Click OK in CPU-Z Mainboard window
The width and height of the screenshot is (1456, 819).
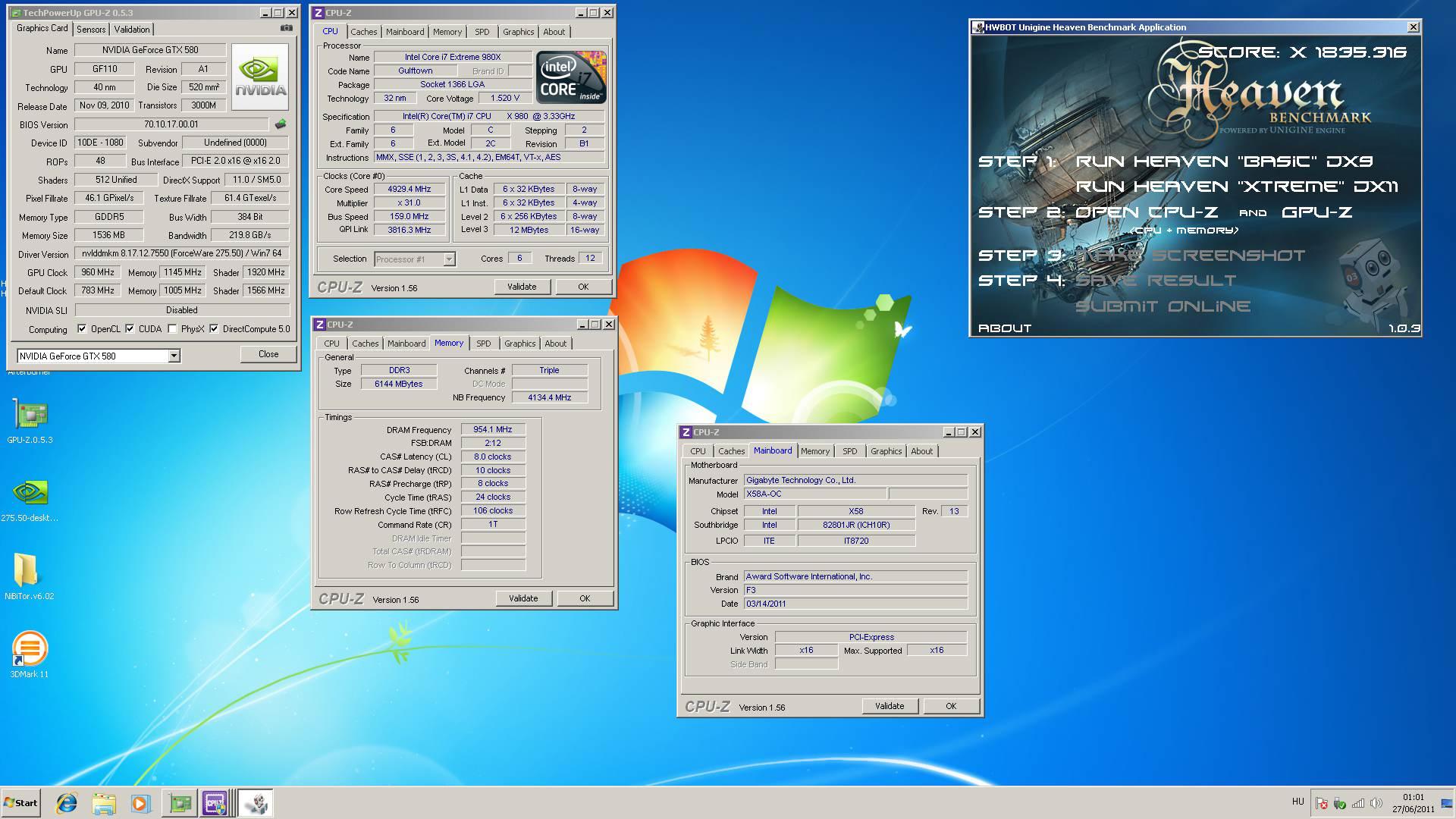pos(951,706)
